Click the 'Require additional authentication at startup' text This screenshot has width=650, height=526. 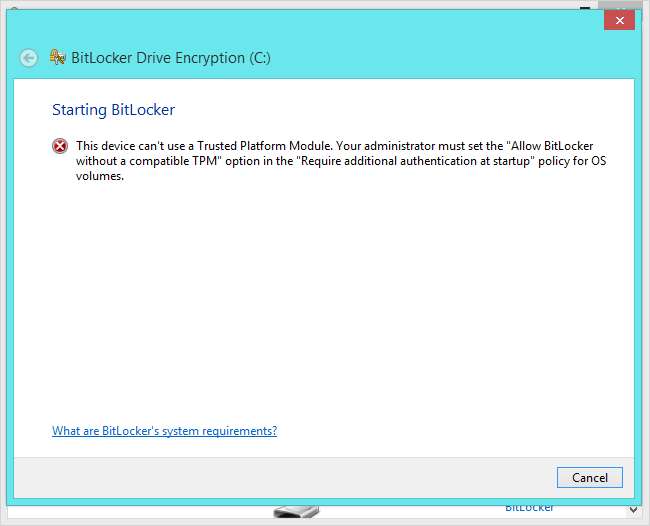pos(415,161)
